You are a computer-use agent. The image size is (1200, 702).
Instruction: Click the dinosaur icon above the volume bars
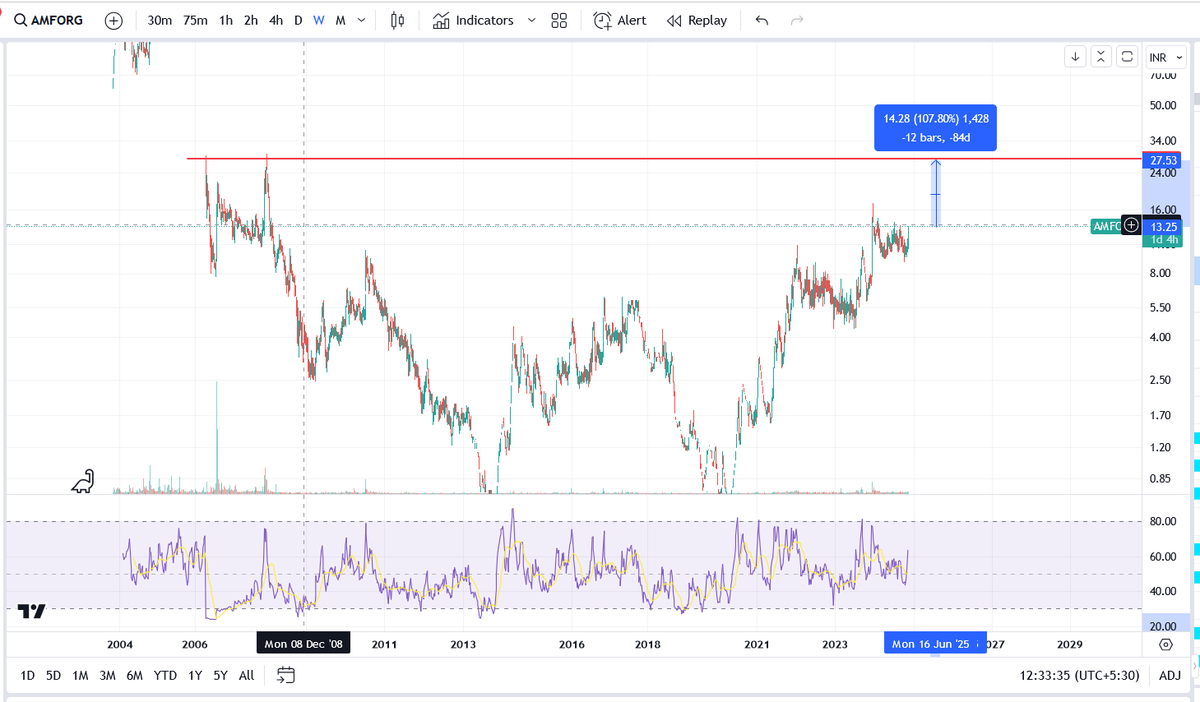(82, 482)
